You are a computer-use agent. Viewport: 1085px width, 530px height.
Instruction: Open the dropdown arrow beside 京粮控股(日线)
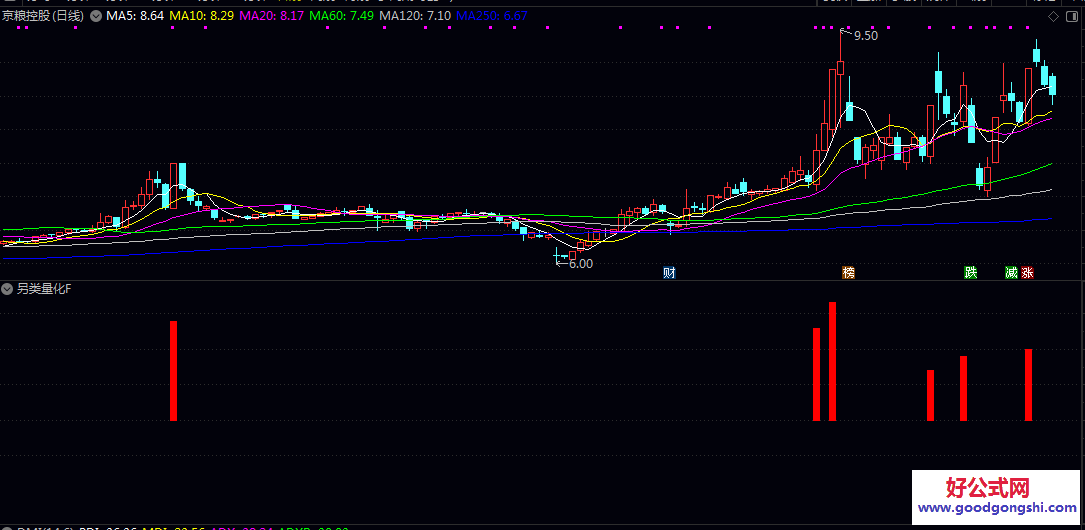pos(95,15)
